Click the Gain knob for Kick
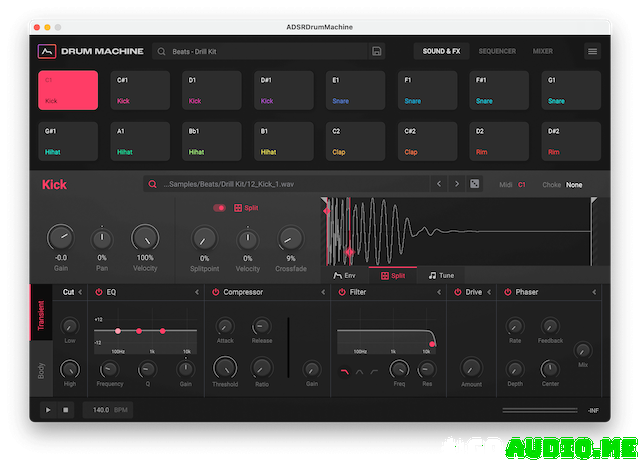This screenshot has height=461, width=640. [60, 237]
